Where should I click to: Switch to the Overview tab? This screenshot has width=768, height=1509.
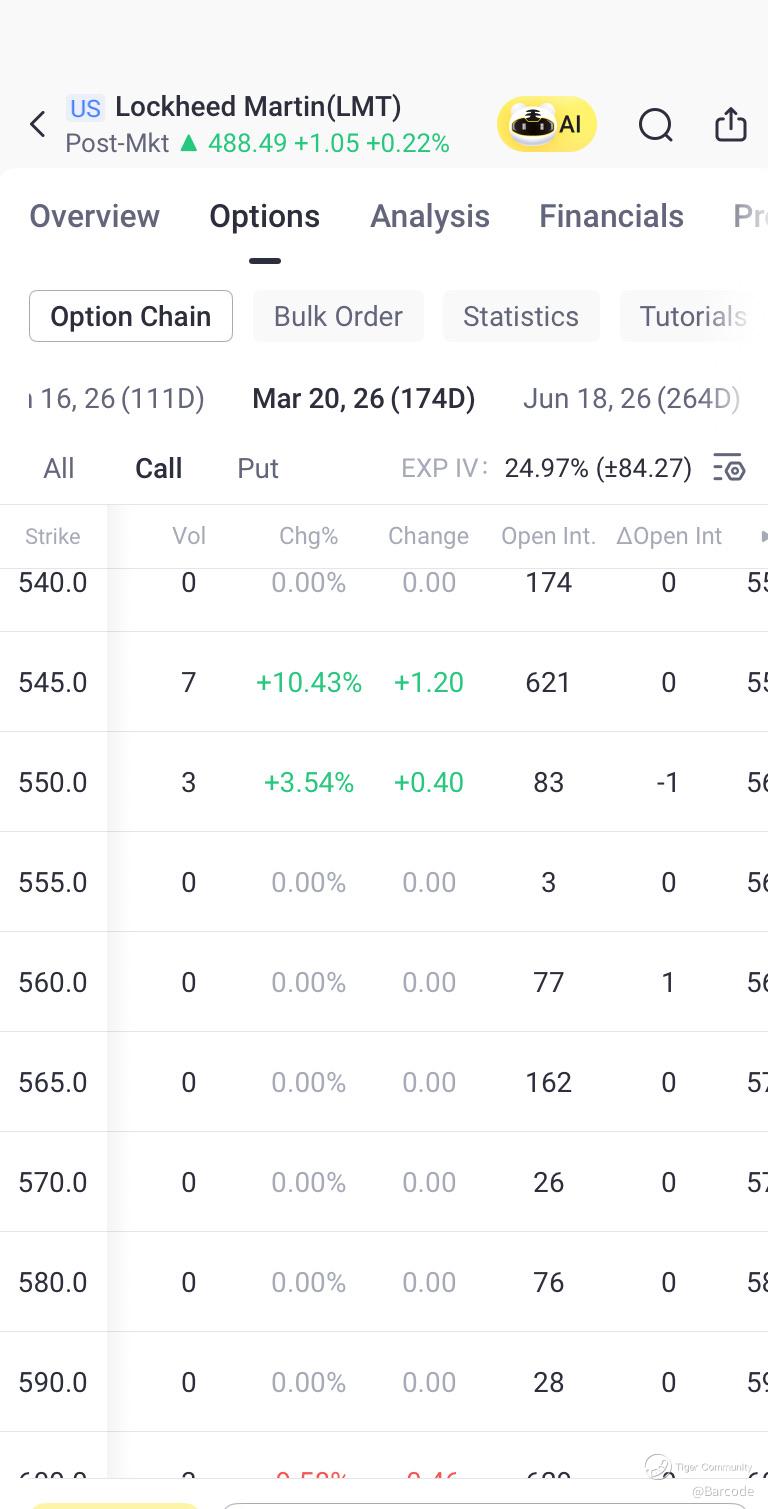coord(94,216)
